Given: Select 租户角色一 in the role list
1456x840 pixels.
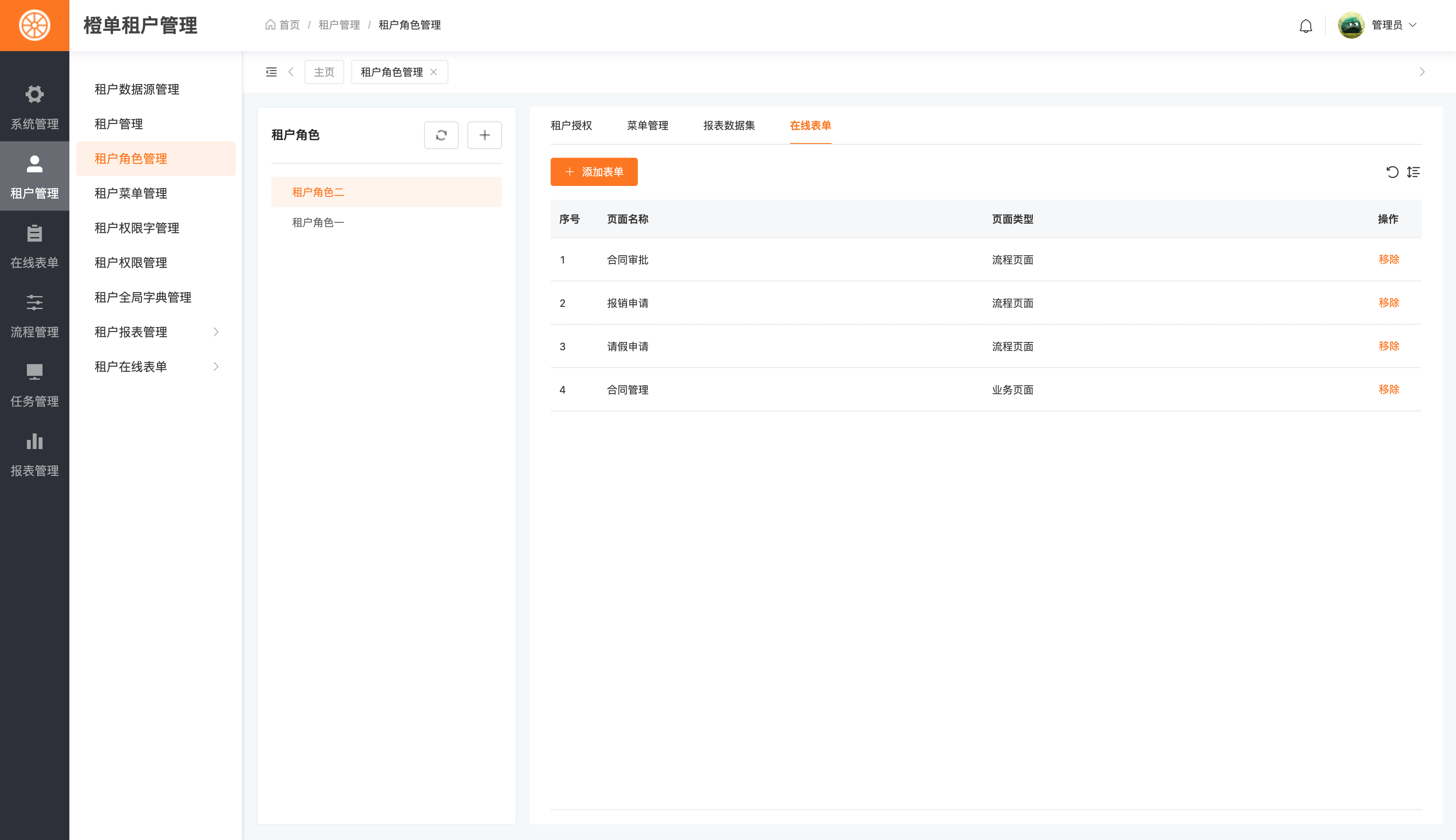Looking at the screenshot, I should click(318, 223).
